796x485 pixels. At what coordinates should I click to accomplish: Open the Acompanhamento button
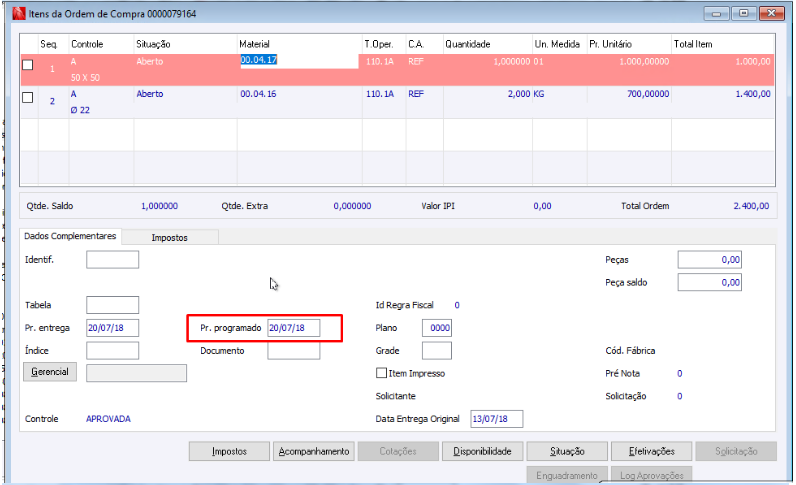point(314,451)
